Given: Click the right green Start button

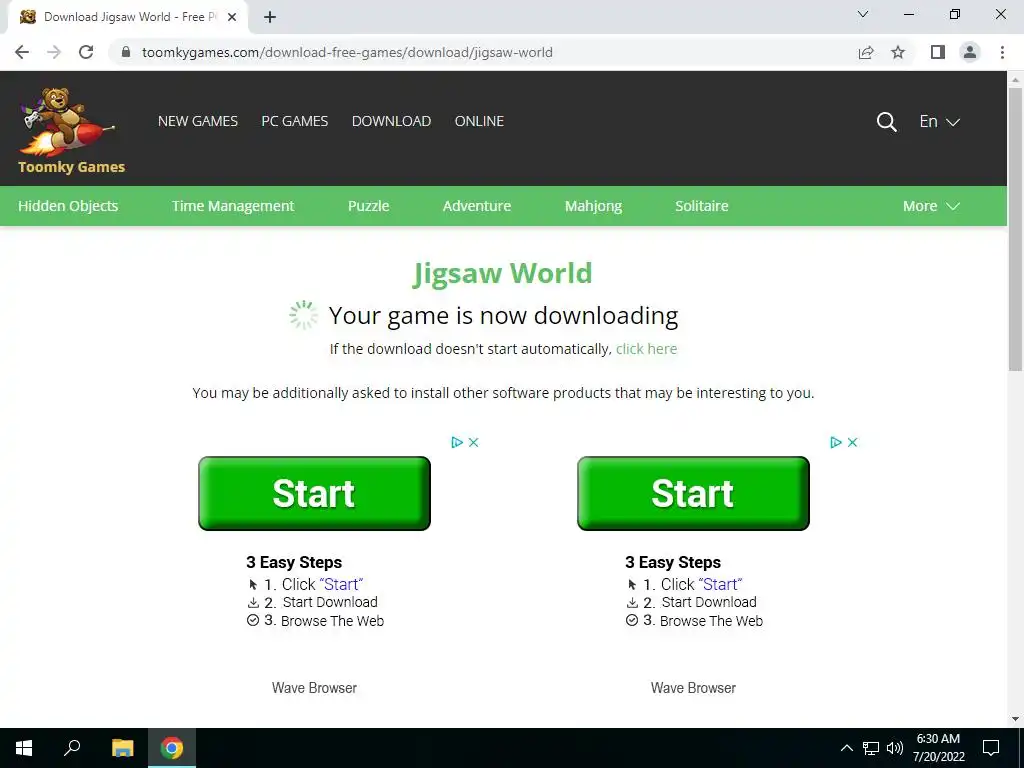Looking at the screenshot, I should 693,493.
